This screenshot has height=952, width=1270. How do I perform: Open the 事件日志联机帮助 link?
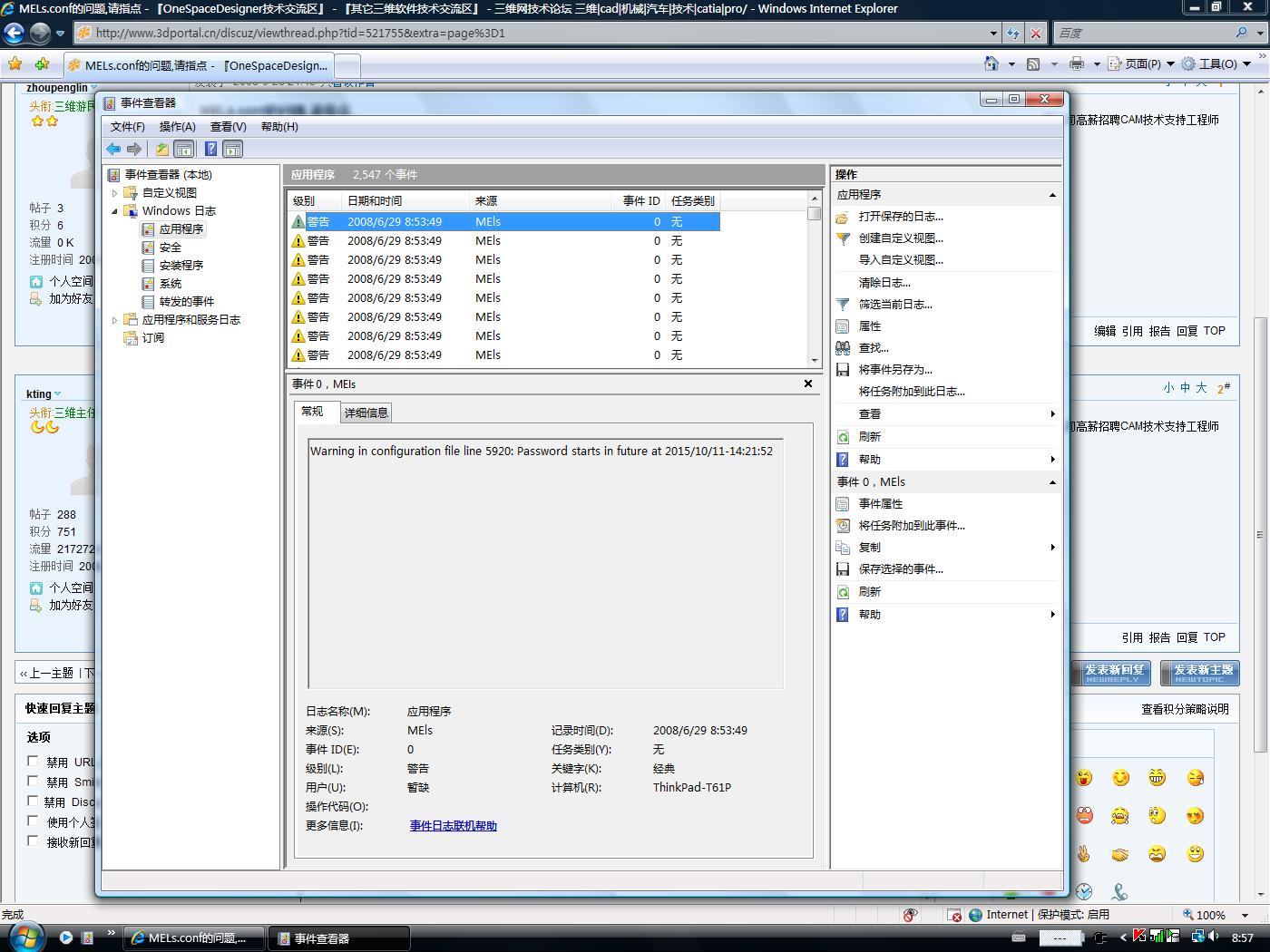(x=454, y=826)
